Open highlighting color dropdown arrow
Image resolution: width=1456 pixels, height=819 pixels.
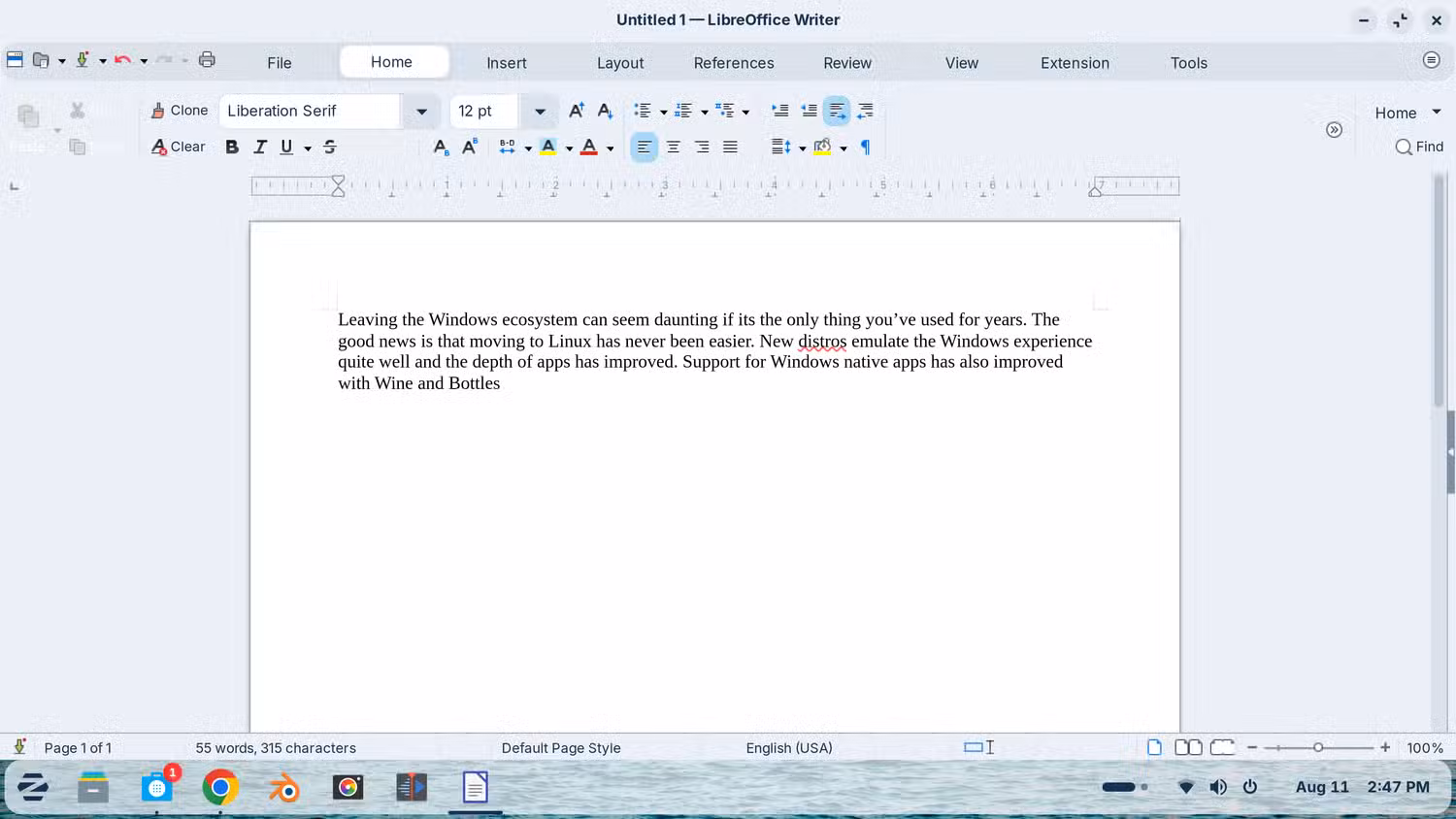[570, 147]
